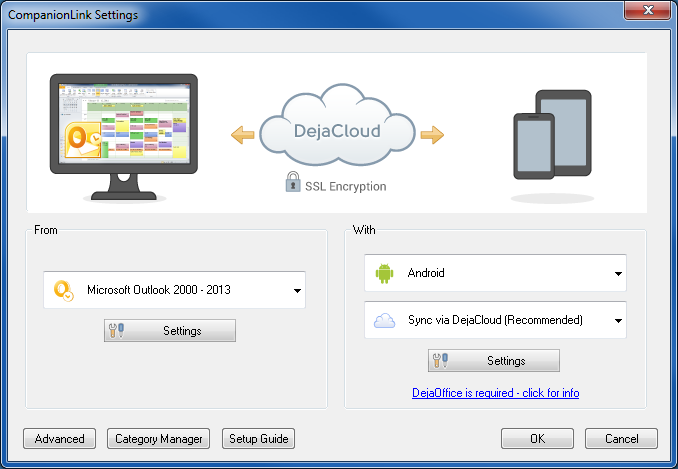Click the Outlook icon in the From dropdown
Image resolution: width=678 pixels, height=469 pixels.
(x=64, y=290)
